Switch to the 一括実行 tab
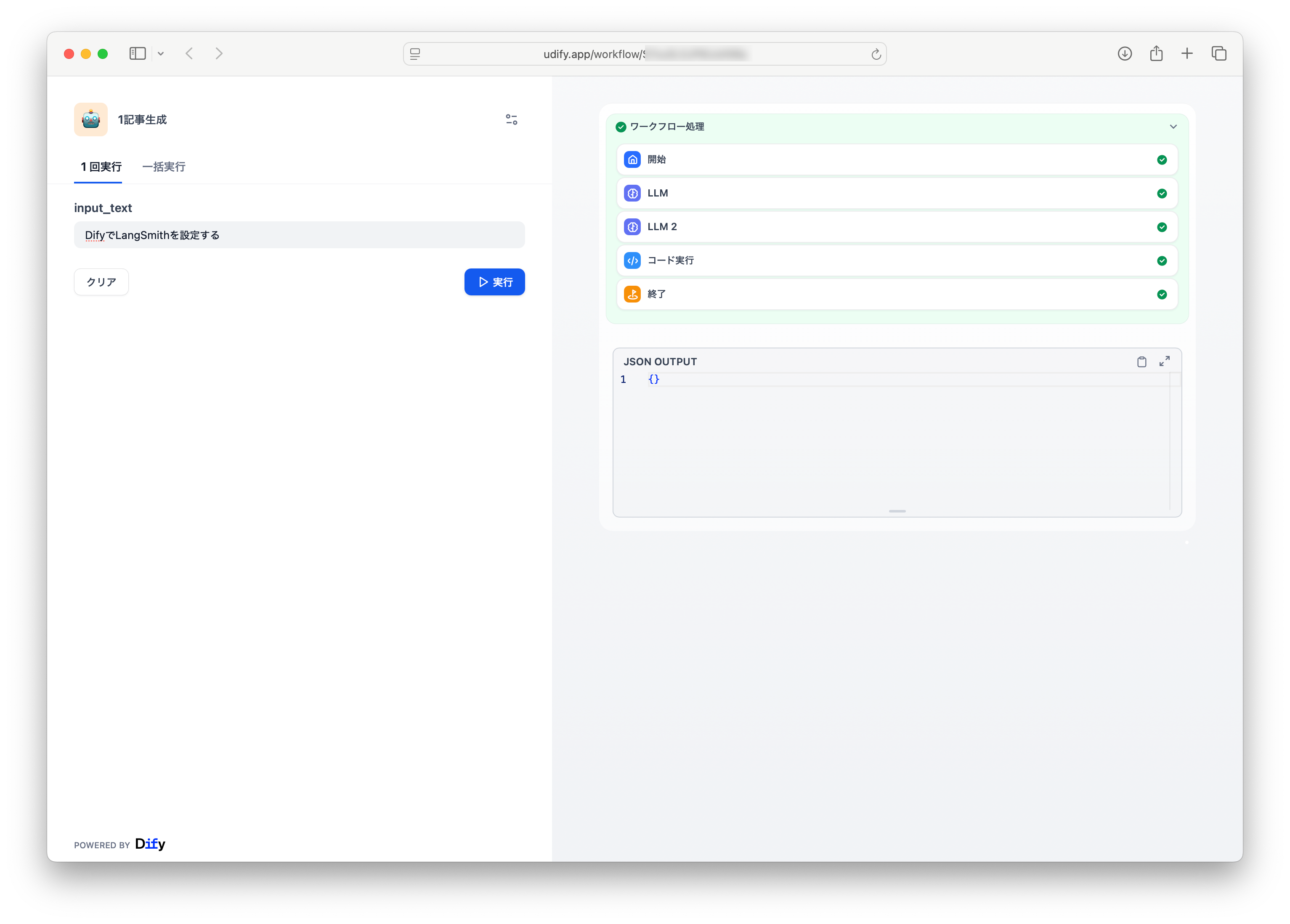The height and width of the screenshot is (924, 1290). tap(164, 167)
